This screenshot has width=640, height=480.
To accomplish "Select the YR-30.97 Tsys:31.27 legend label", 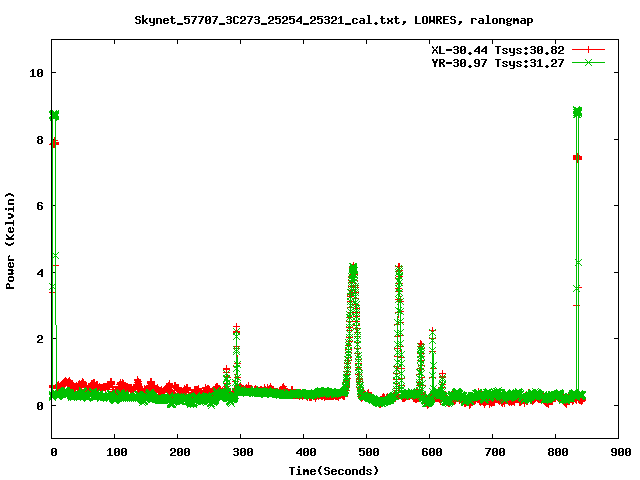I will pos(498,63).
